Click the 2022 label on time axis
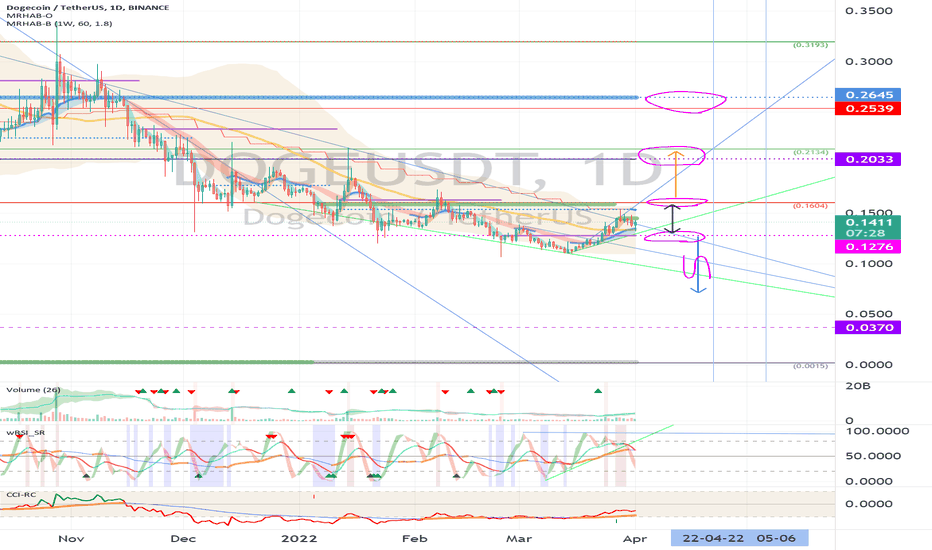Viewport: 932px width, 550px height. tap(299, 539)
